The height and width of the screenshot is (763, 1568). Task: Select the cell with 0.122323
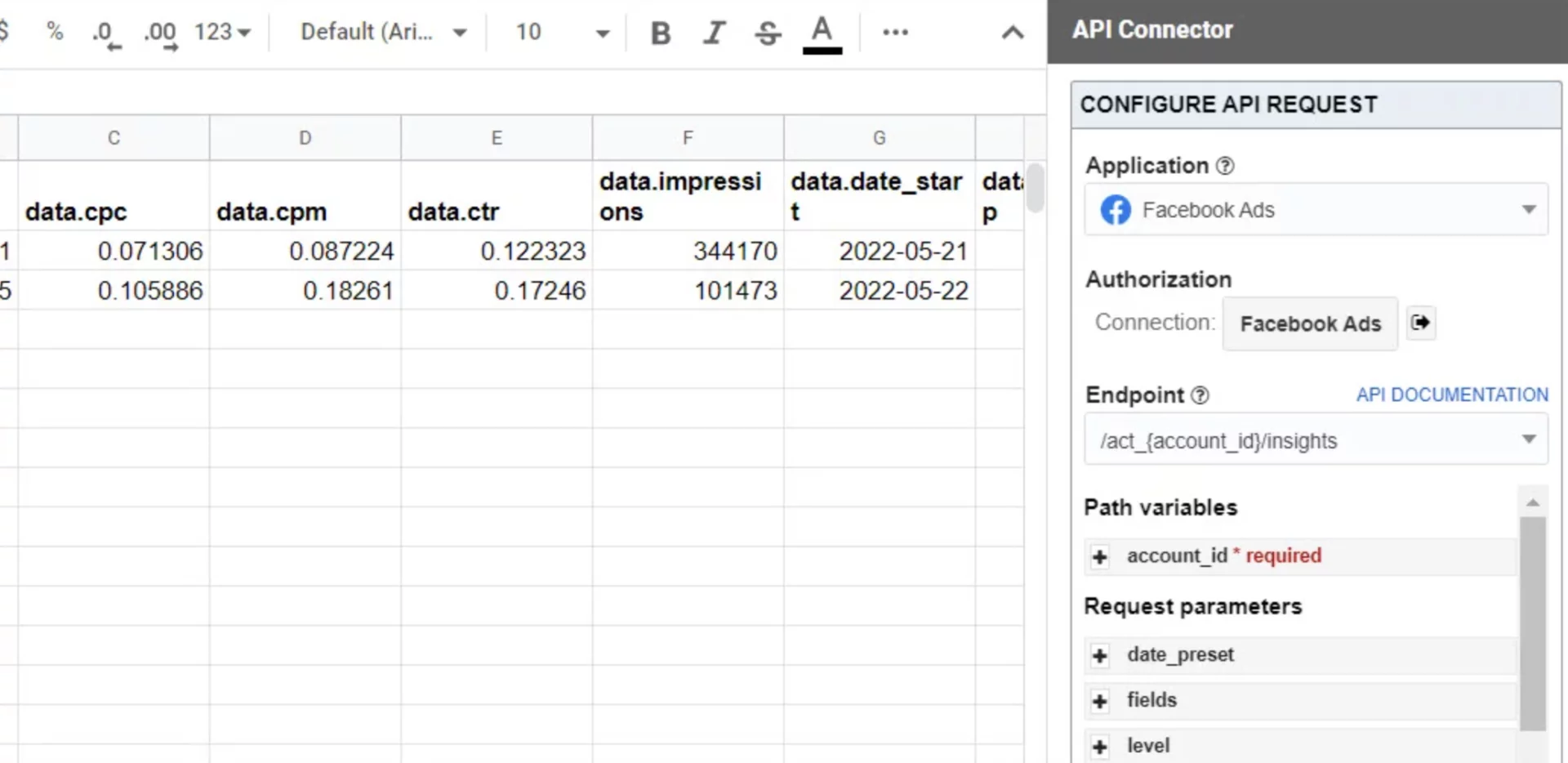click(x=497, y=251)
